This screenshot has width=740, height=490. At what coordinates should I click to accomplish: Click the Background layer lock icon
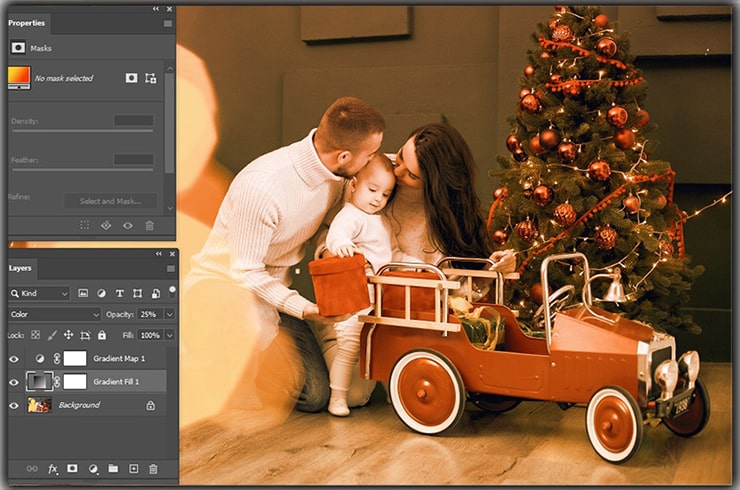tap(151, 405)
